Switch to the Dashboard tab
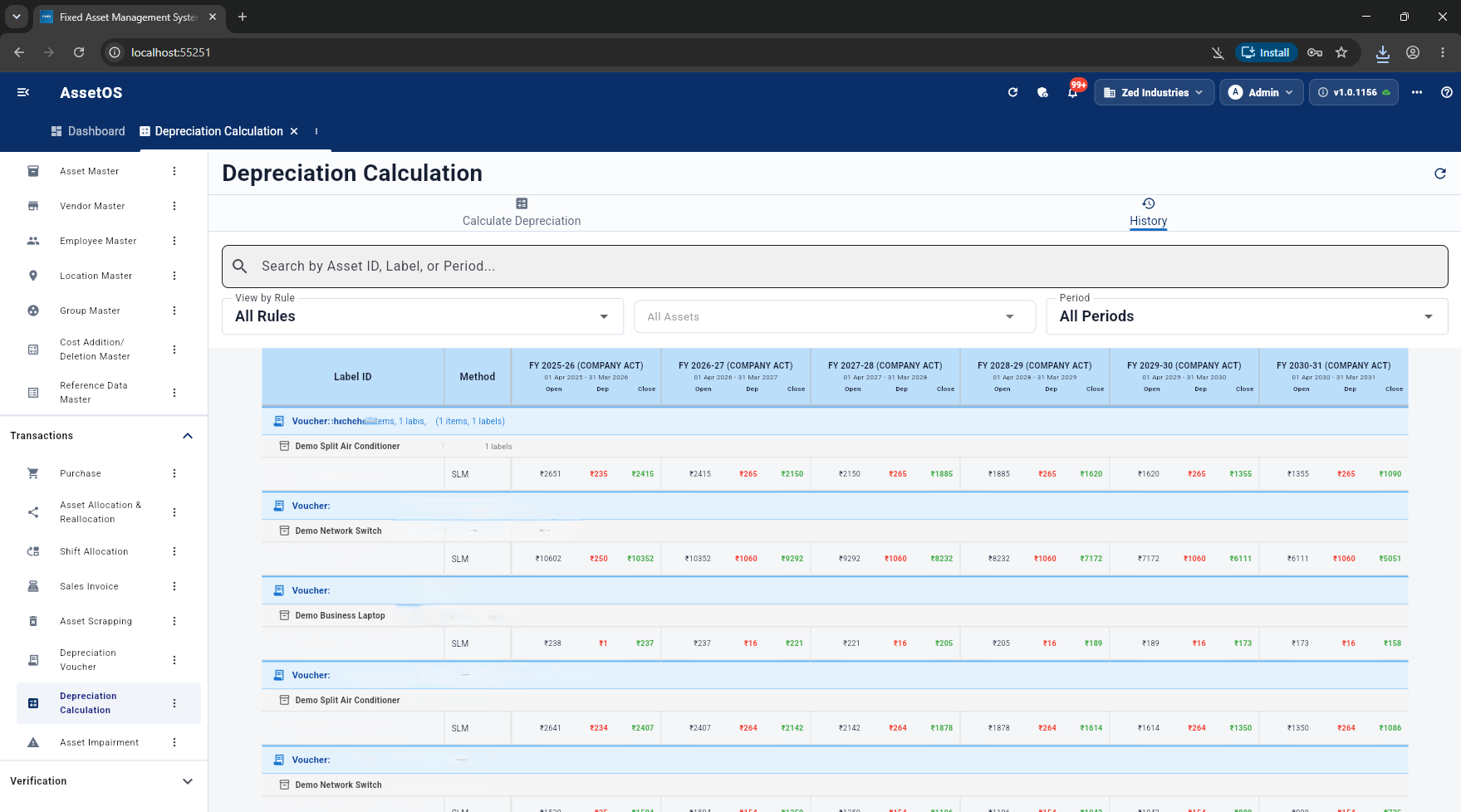Image resolution: width=1461 pixels, height=812 pixels. click(88, 131)
